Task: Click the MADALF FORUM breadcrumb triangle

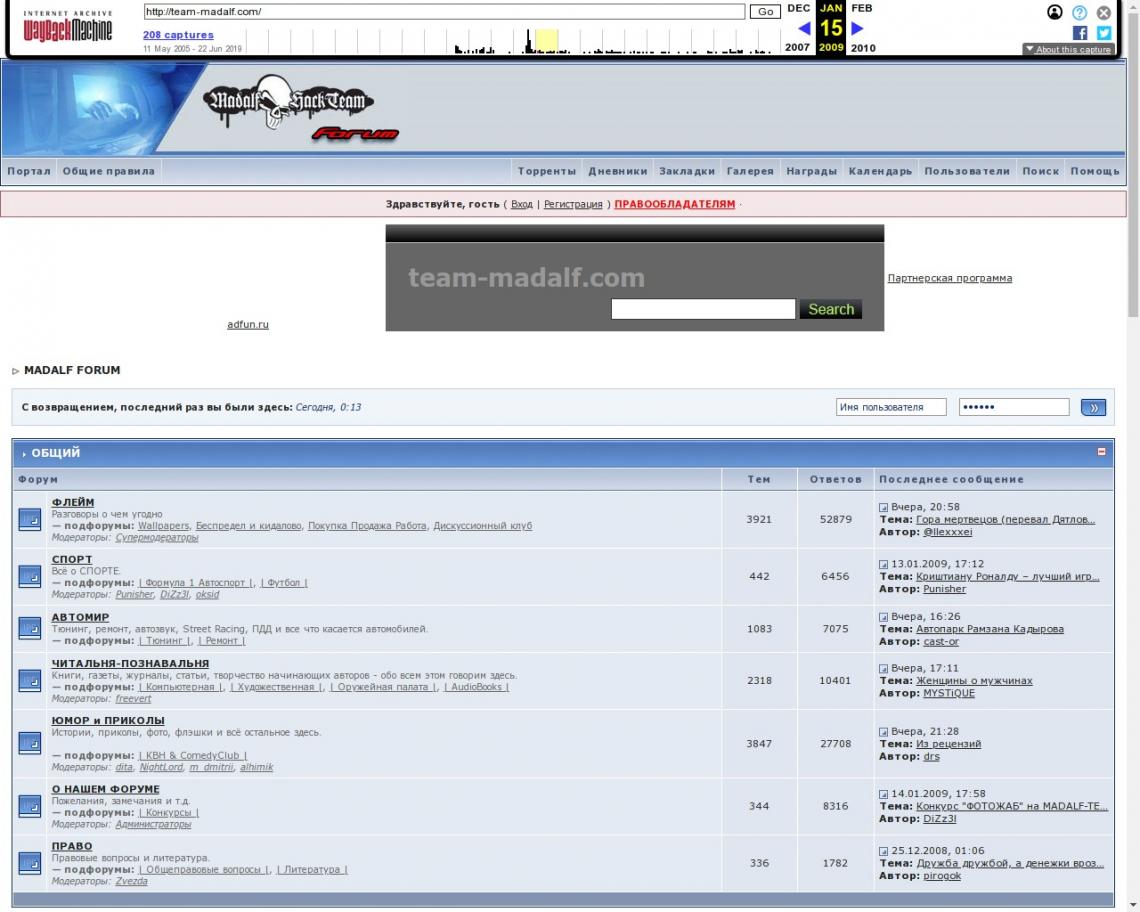Action: (x=15, y=371)
